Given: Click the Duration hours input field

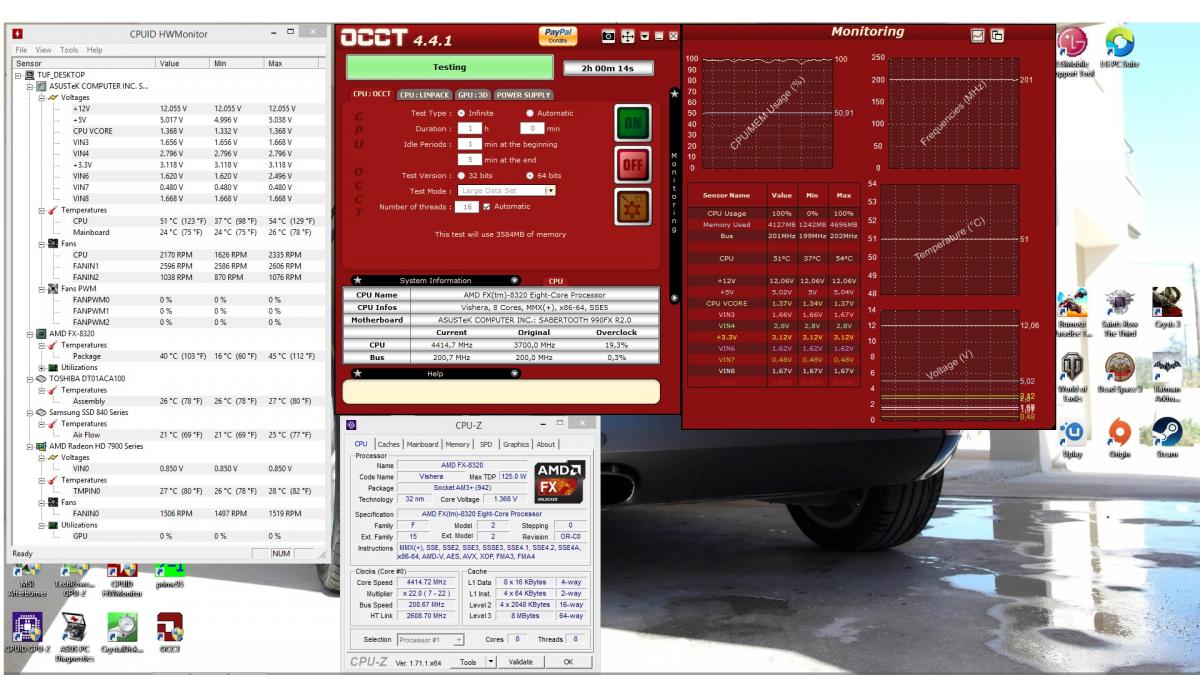Looking at the screenshot, I should click(x=470, y=128).
